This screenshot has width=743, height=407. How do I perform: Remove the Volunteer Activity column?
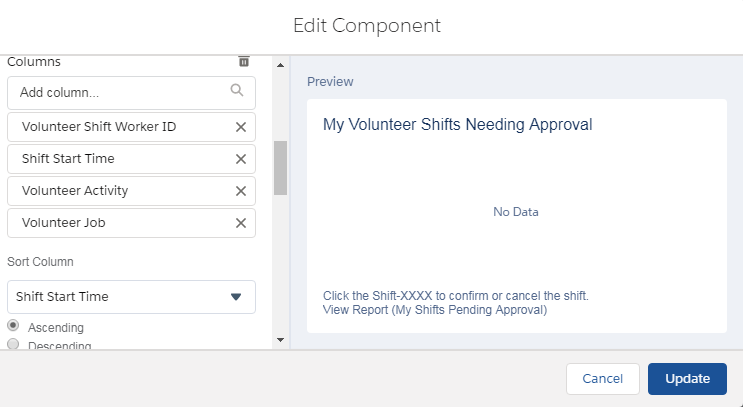[241, 191]
